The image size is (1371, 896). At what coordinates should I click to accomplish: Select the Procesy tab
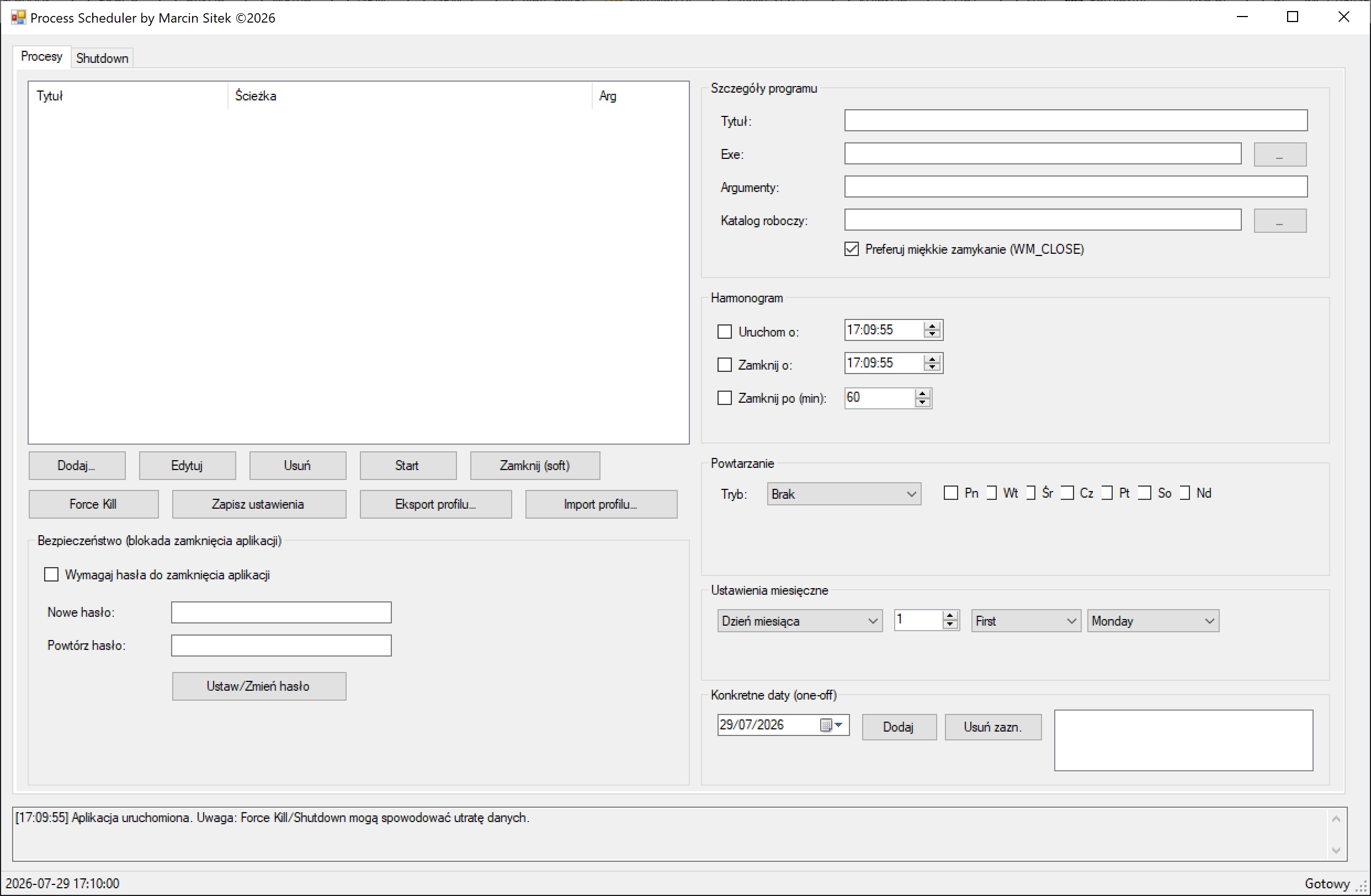pos(41,56)
